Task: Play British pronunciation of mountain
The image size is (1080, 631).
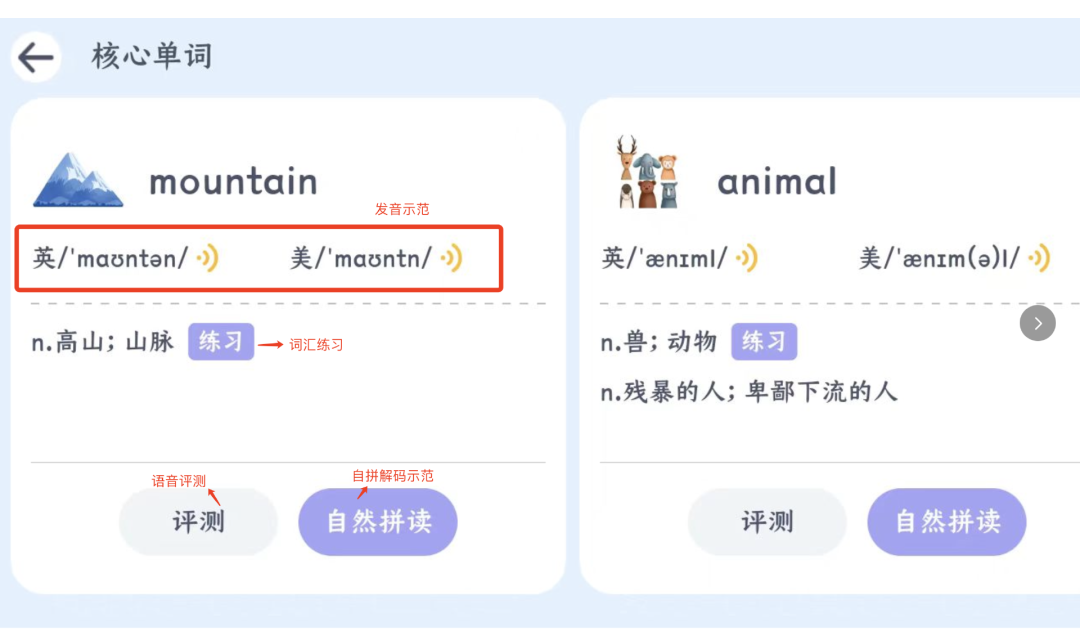Action: point(208,259)
